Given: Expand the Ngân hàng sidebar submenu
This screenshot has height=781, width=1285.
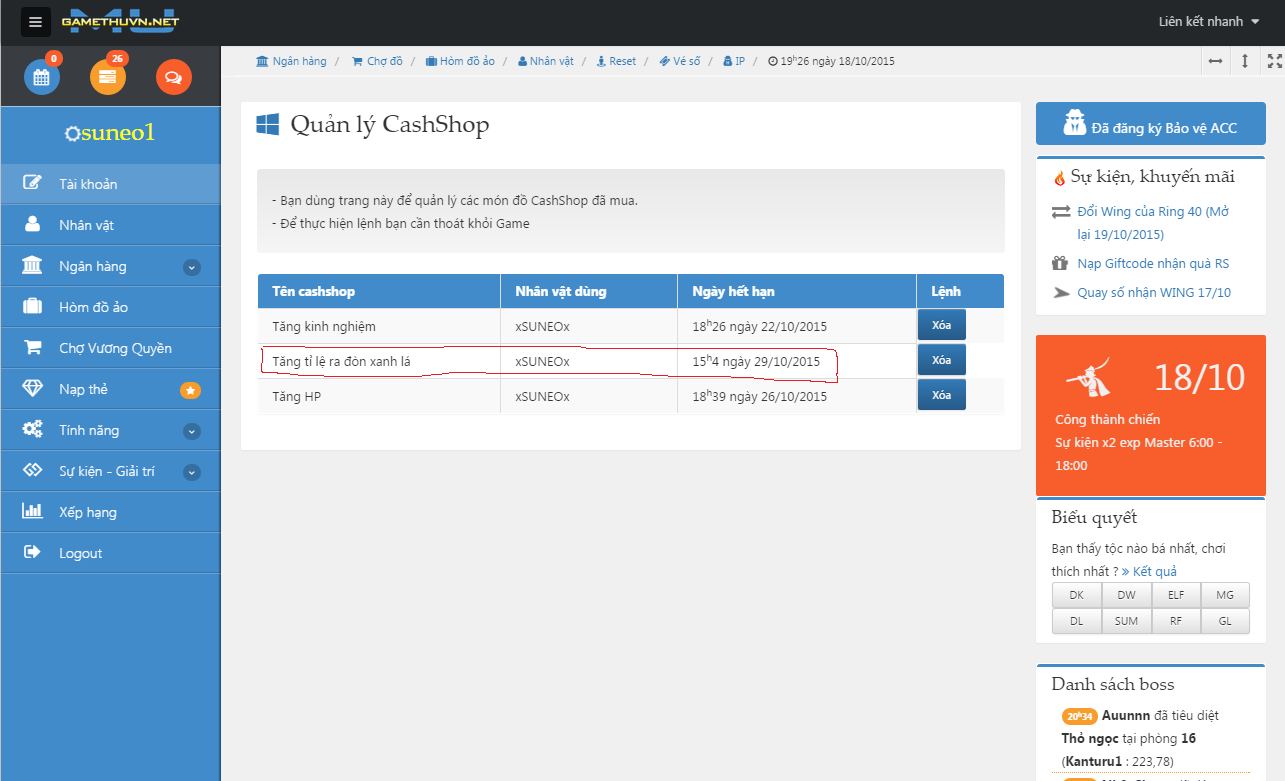Looking at the screenshot, I should 192,267.
